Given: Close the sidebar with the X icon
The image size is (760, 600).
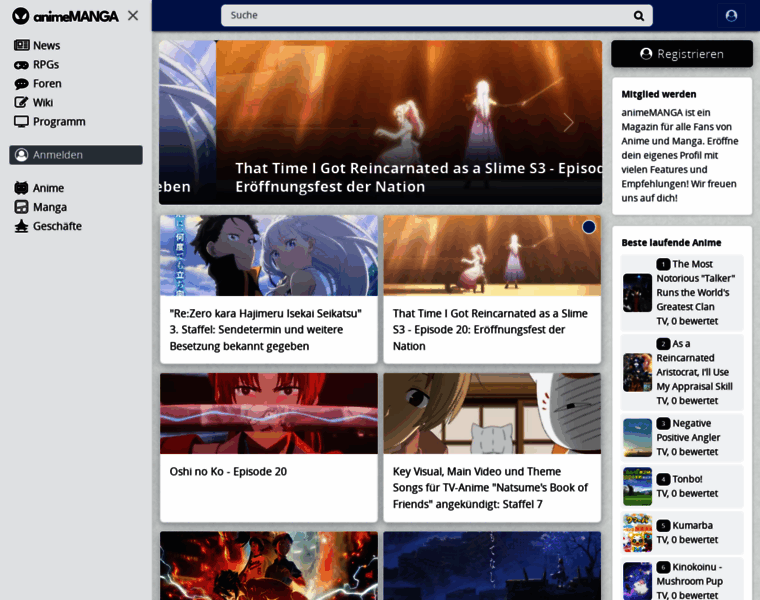Looking at the screenshot, I should (x=133, y=16).
